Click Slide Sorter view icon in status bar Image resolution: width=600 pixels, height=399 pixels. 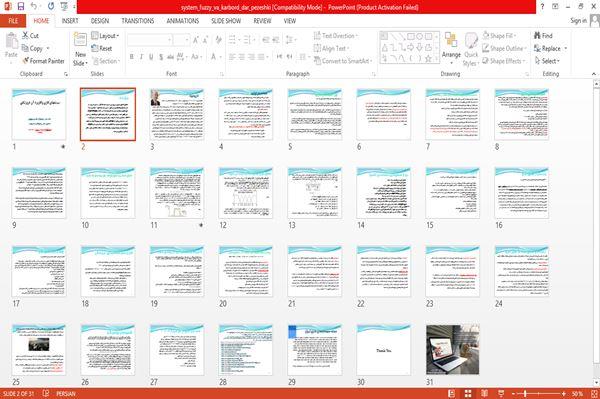468,393
